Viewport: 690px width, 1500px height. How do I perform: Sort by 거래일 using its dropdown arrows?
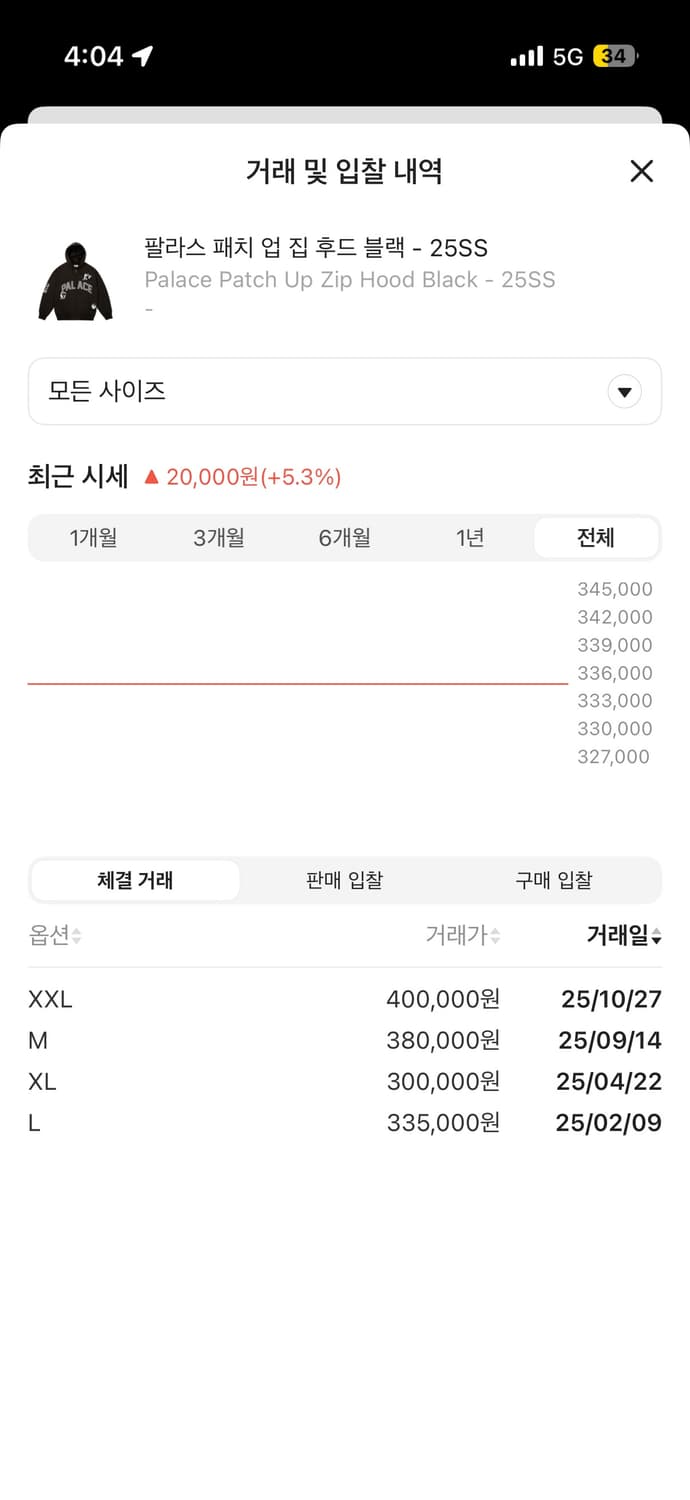(655, 935)
